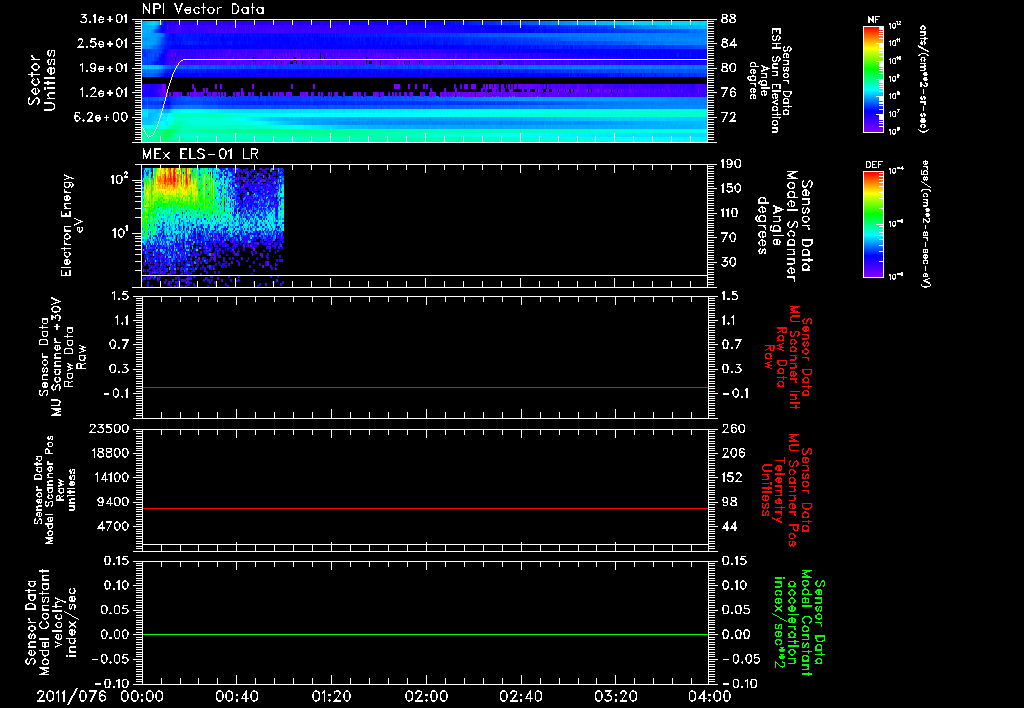
Task: Click the "88" elevation angle tick
Action: [728, 19]
